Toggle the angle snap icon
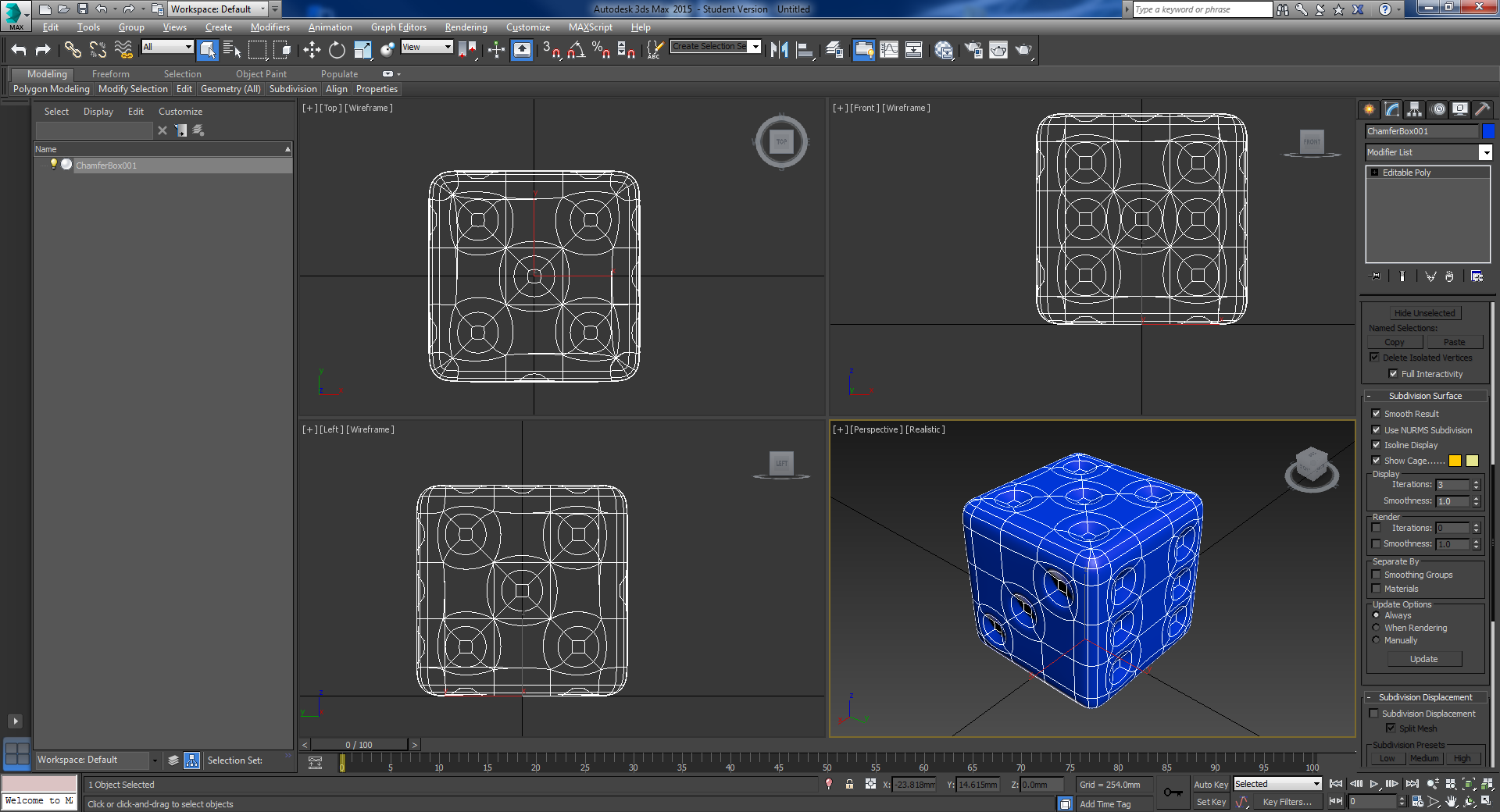 (576, 50)
